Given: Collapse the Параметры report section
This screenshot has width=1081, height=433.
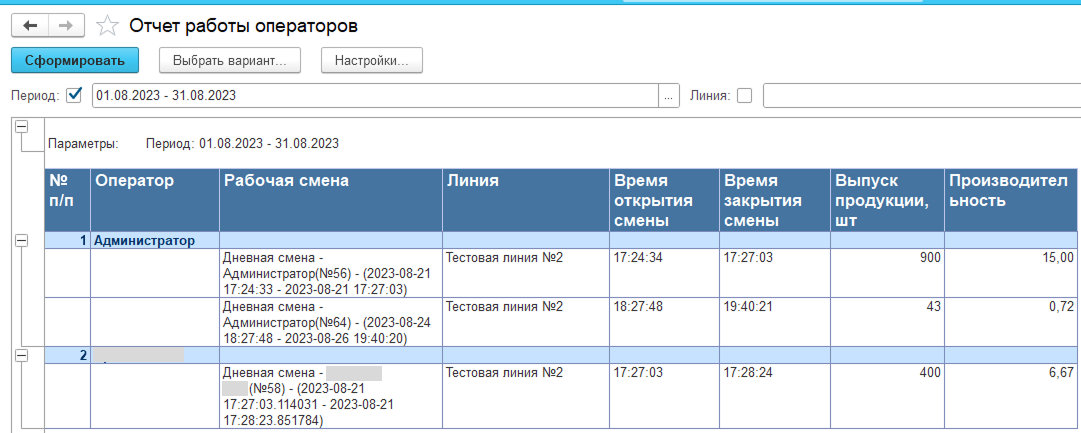Looking at the screenshot, I should pos(22,127).
